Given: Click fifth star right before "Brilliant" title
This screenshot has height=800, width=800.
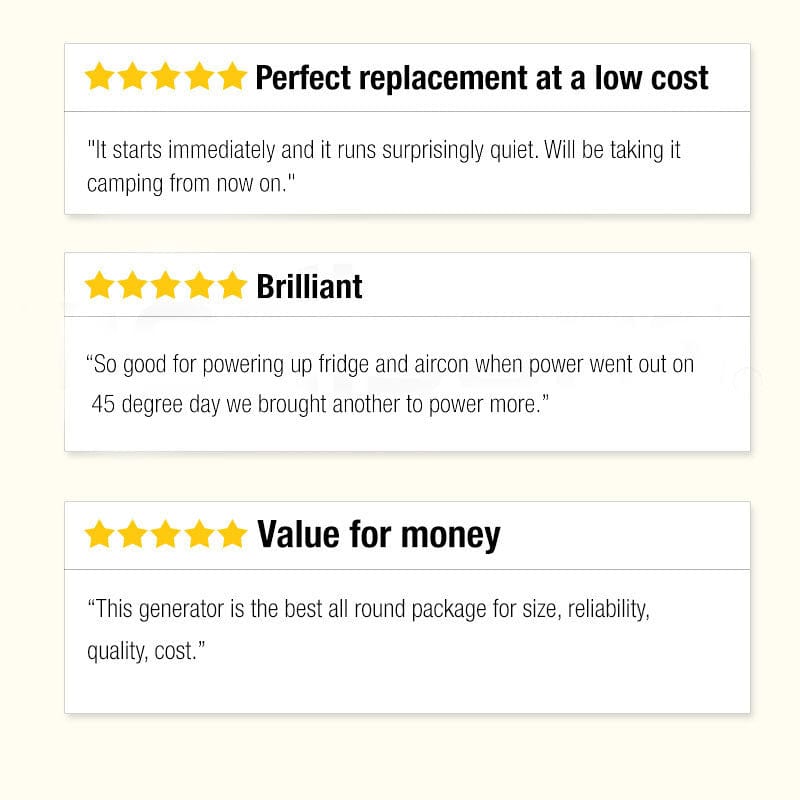Looking at the screenshot, I should click(x=232, y=286).
